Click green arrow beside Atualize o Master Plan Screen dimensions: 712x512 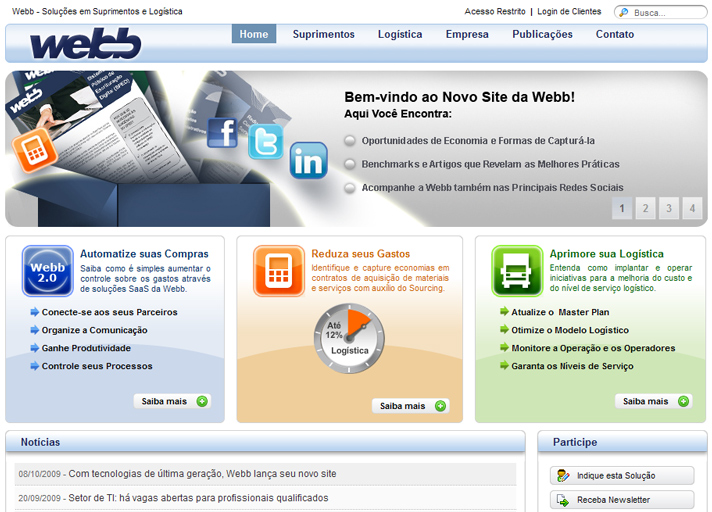504,311
